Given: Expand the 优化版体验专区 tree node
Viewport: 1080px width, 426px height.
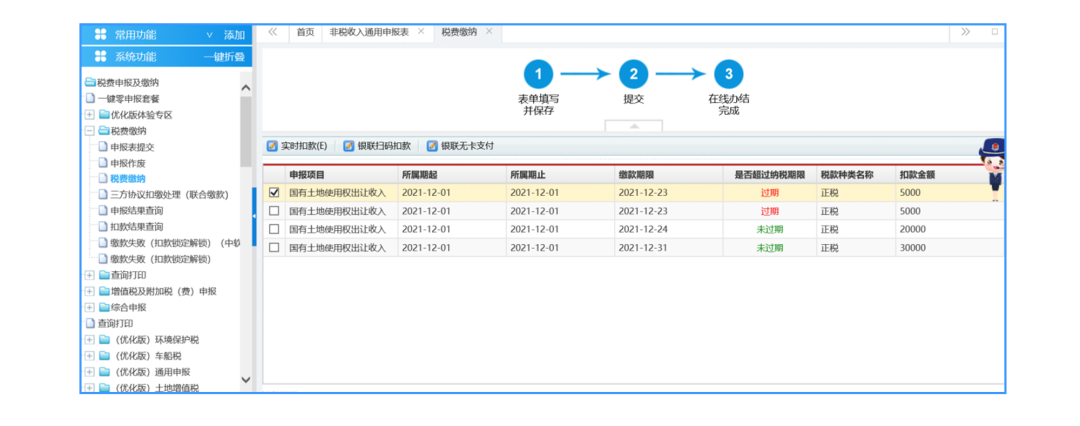Looking at the screenshot, I should pyautogui.click(x=90, y=115).
